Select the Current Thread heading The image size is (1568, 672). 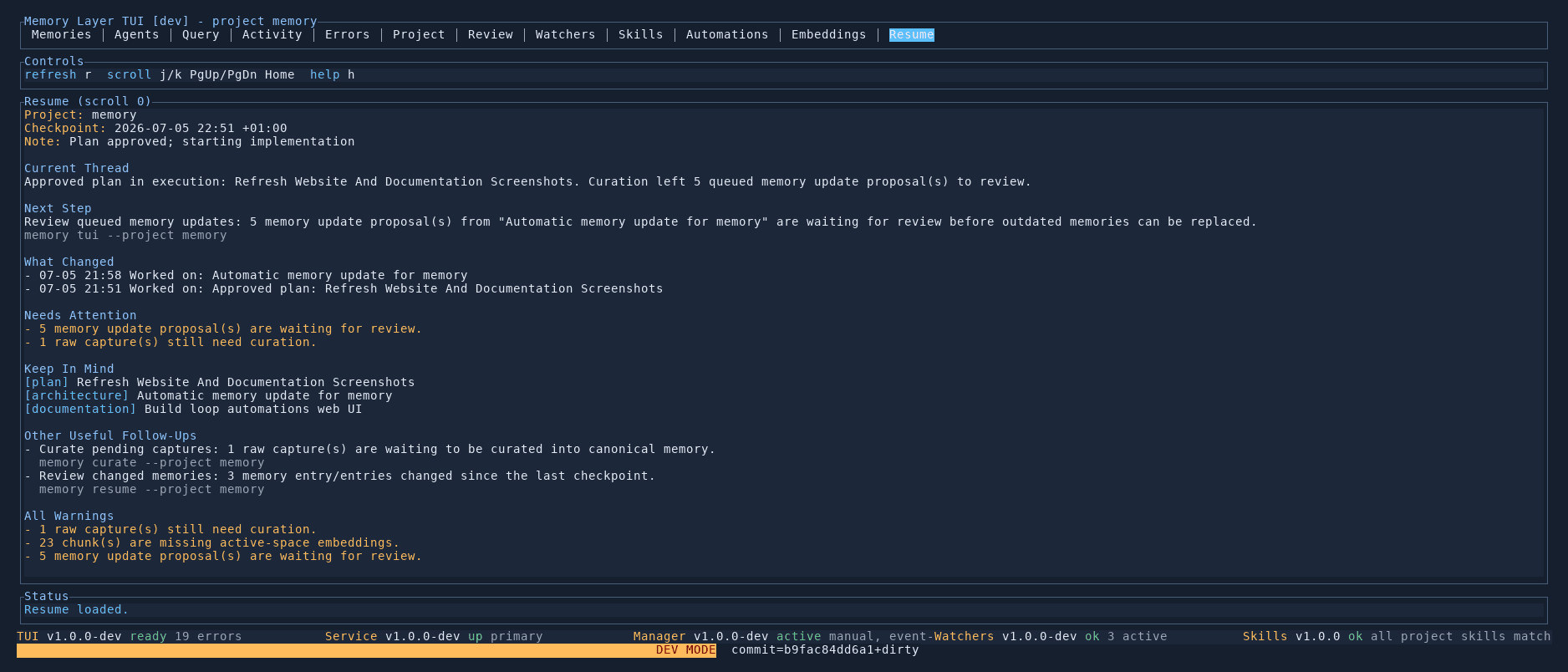coord(76,168)
